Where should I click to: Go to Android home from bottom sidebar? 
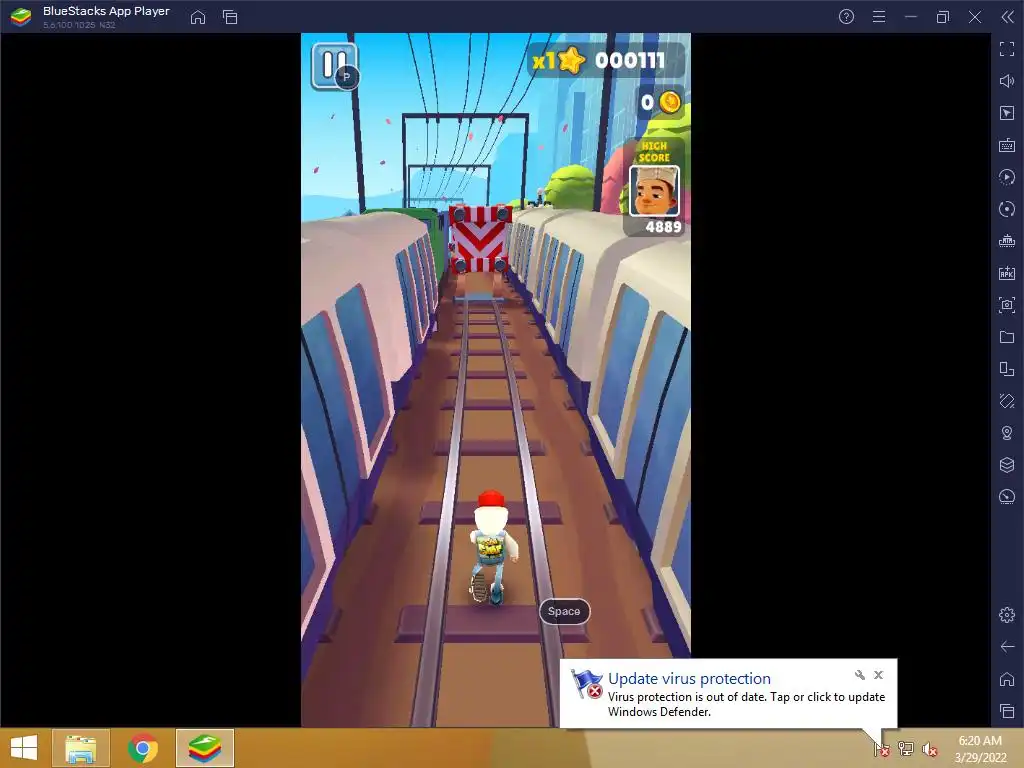click(x=1007, y=679)
